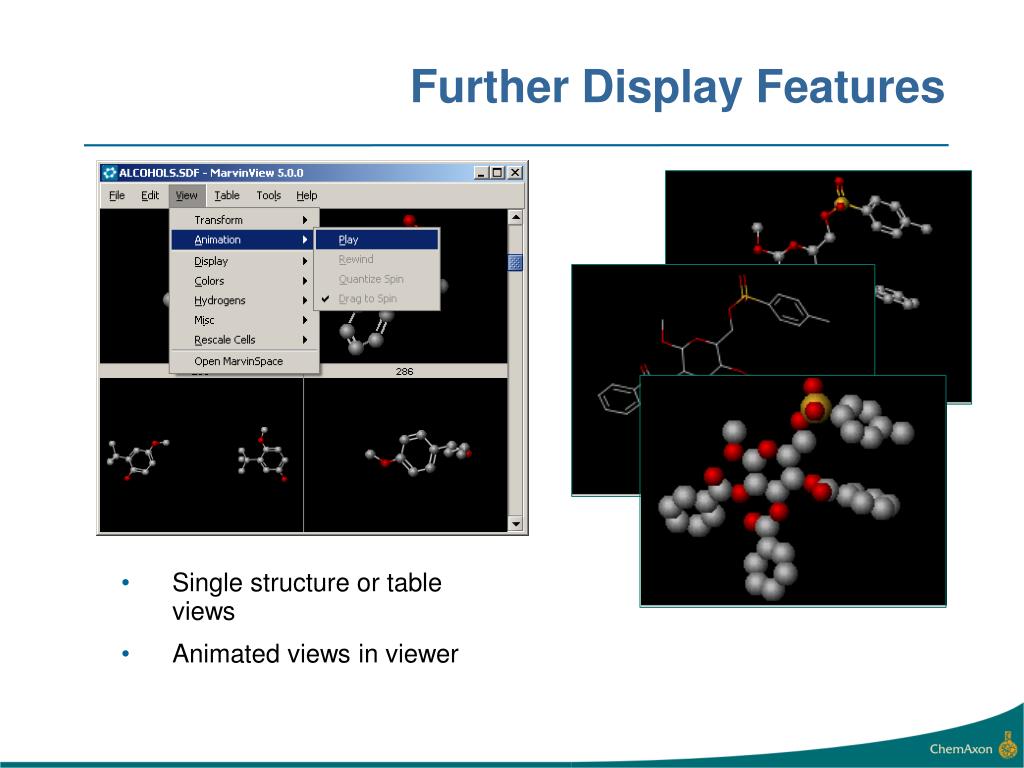
Task: Open the Help menu
Action: point(306,195)
